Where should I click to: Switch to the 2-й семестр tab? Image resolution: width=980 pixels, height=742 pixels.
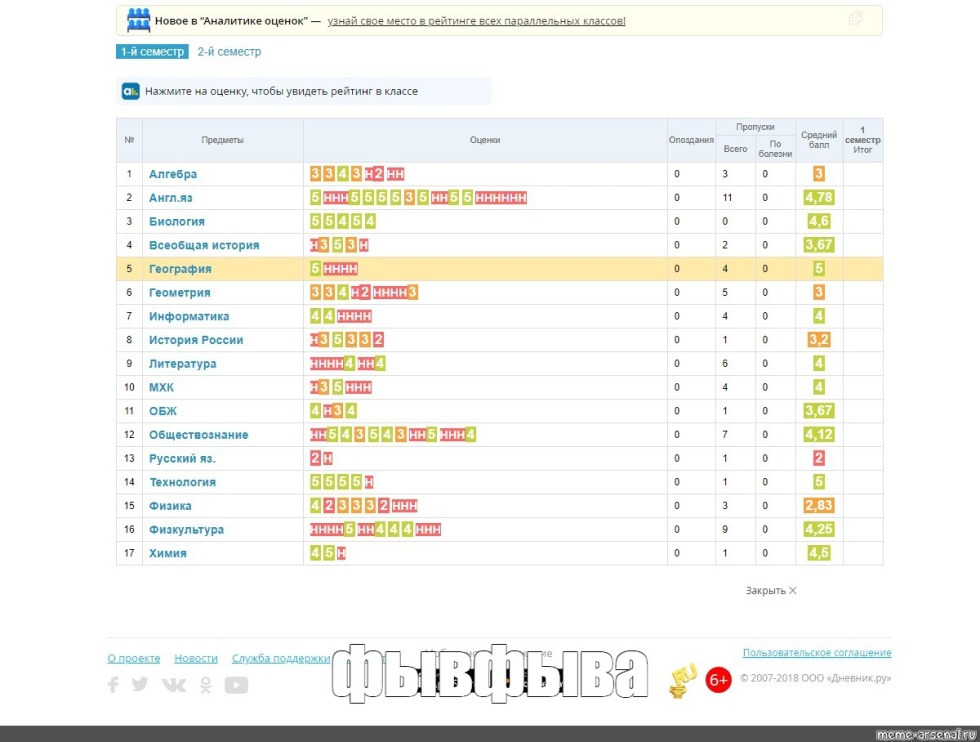229,52
